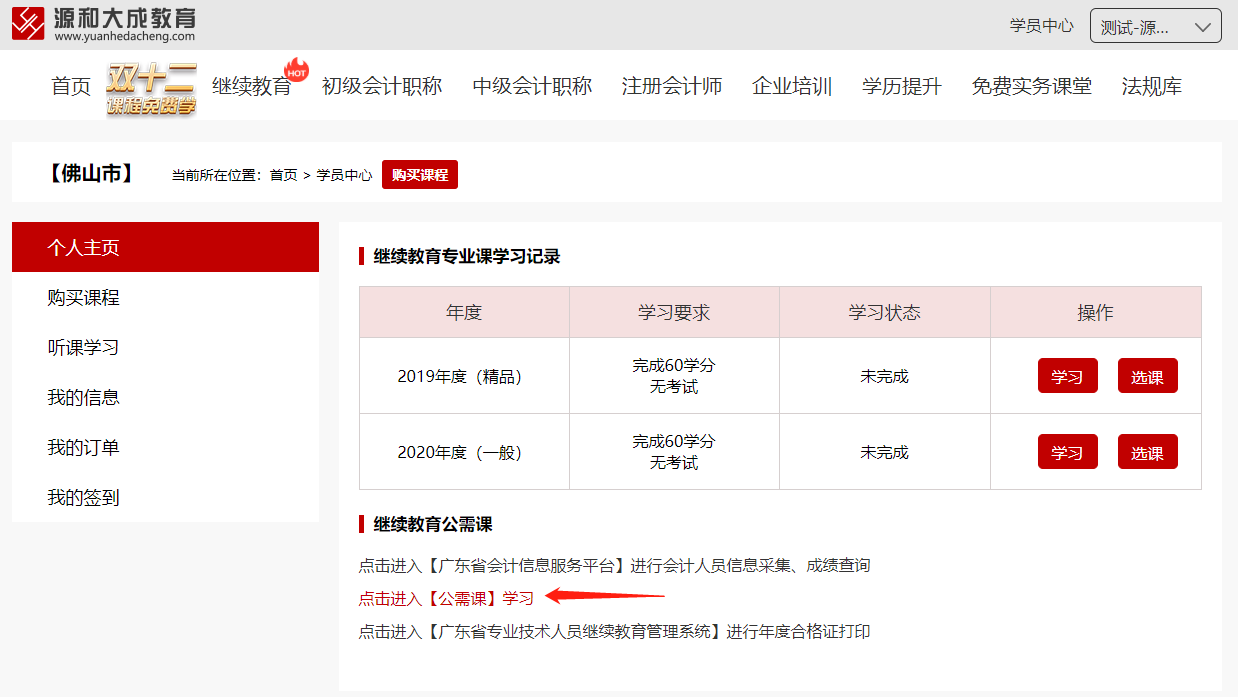Image resolution: width=1238 pixels, height=697 pixels.
Task: Open the 双十二 课程免费学 promo banner
Action: 151,89
